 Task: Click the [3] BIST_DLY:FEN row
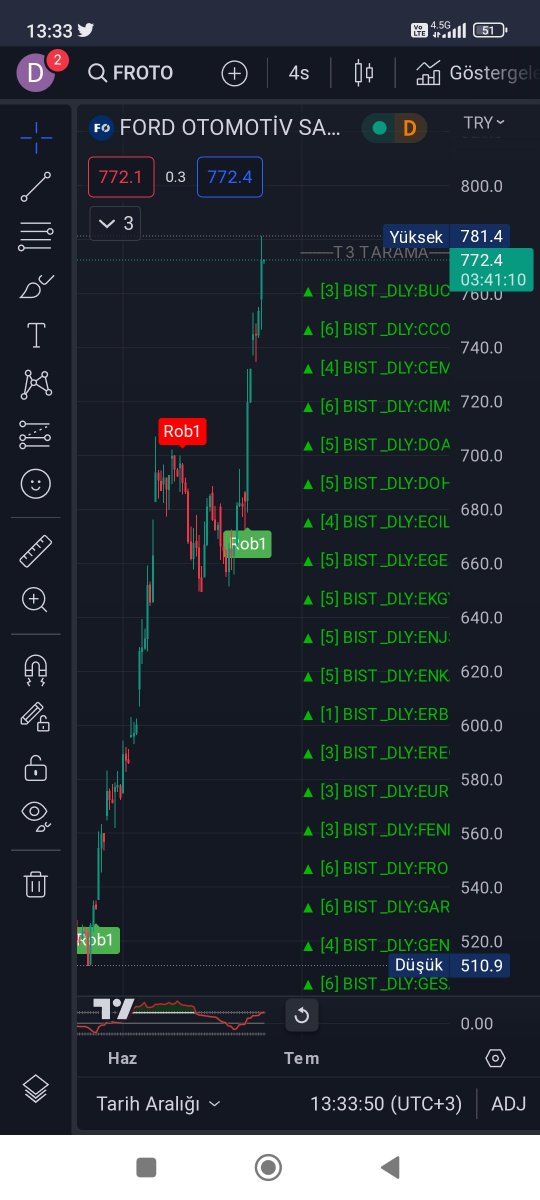(x=376, y=830)
